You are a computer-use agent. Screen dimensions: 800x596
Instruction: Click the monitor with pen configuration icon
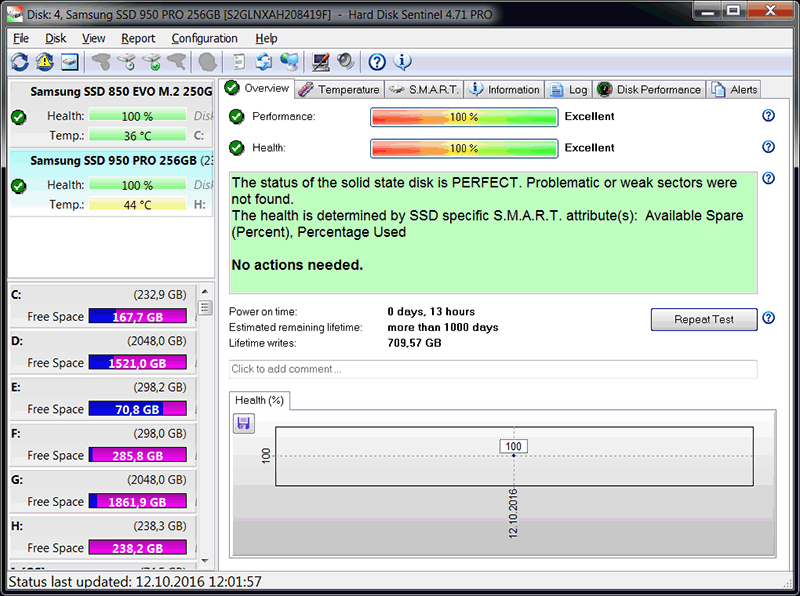click(320, 62)
